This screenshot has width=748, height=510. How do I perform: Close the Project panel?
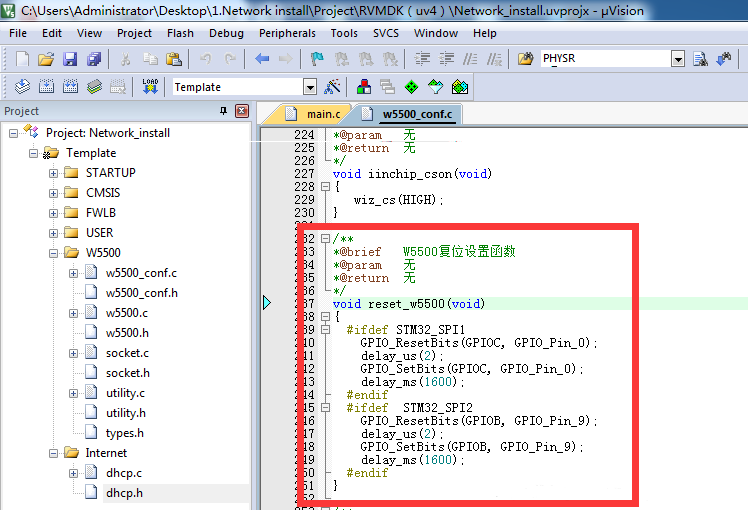[242, 111]
